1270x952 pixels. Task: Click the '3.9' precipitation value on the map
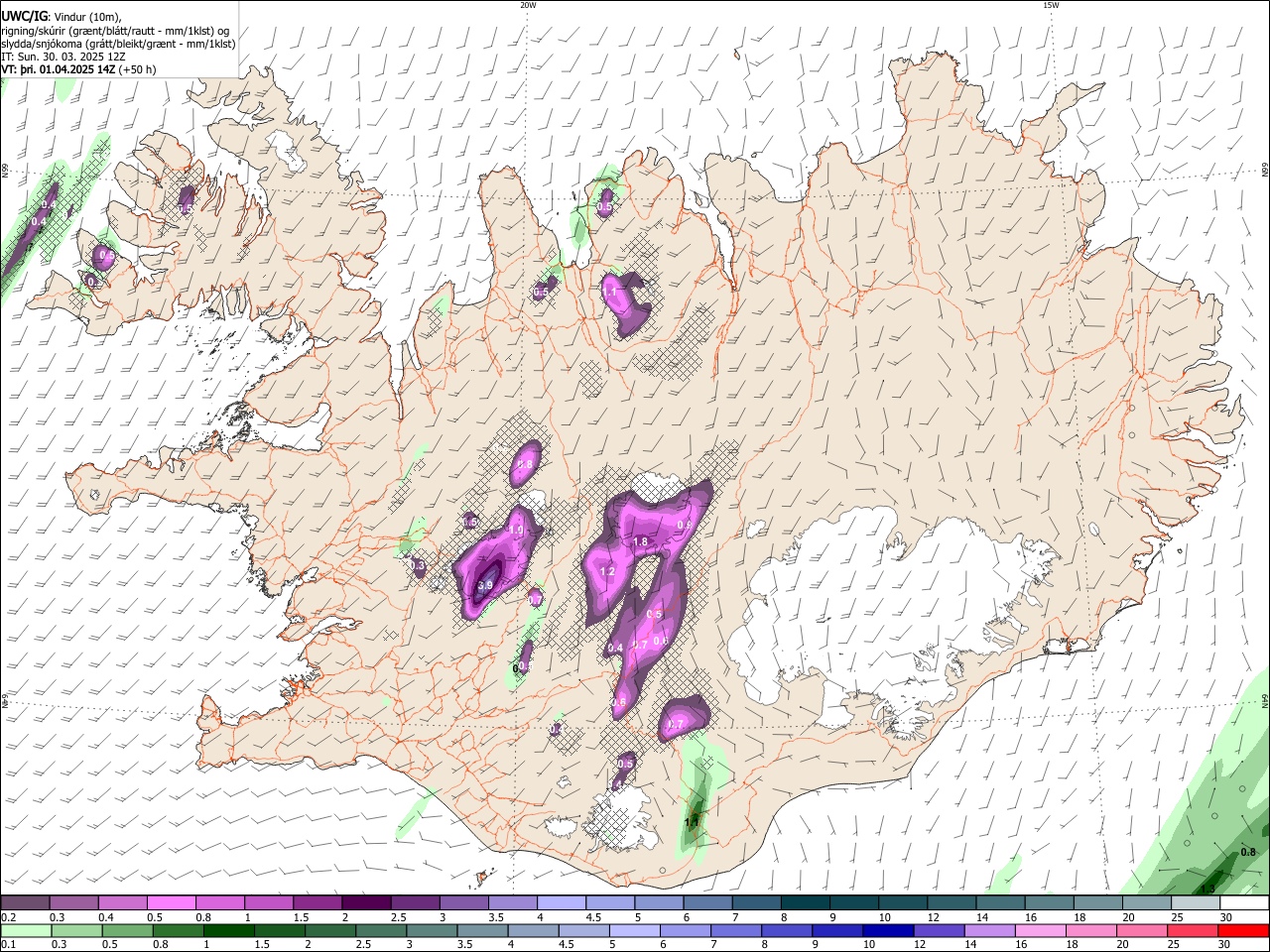click(x=485, y=586)
